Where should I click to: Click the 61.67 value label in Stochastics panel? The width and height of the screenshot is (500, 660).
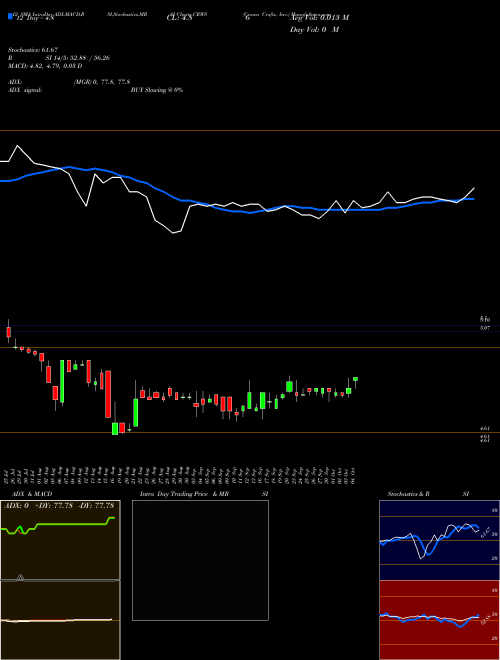(485, 532)
